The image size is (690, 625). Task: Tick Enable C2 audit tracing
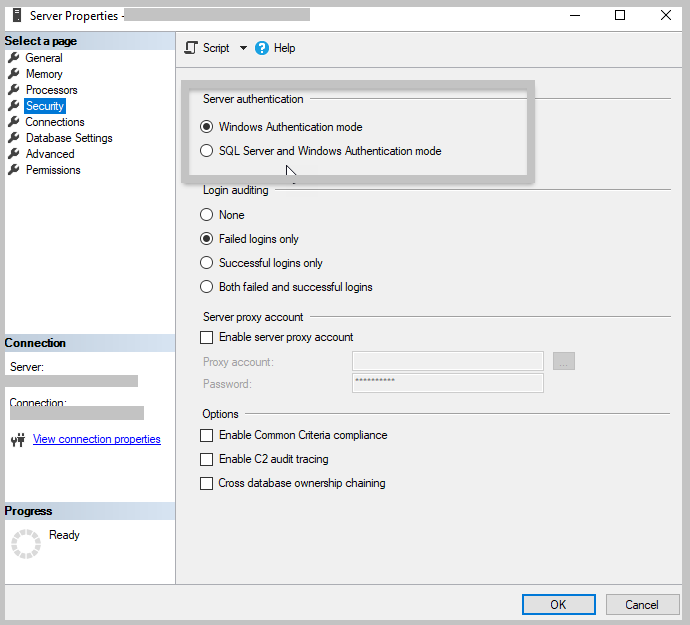point(207,460)
